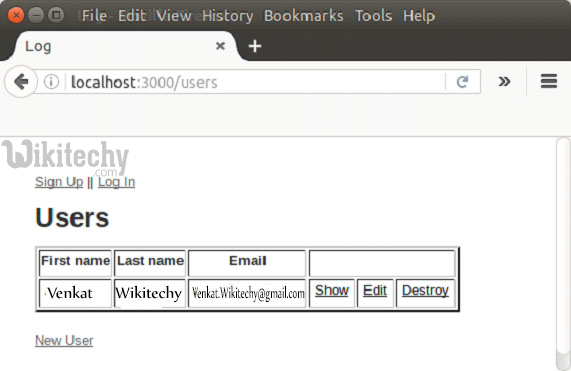The width and height of the screenshot is (571, 371).
Task: Open the File menu
Action: coord(94,16)
